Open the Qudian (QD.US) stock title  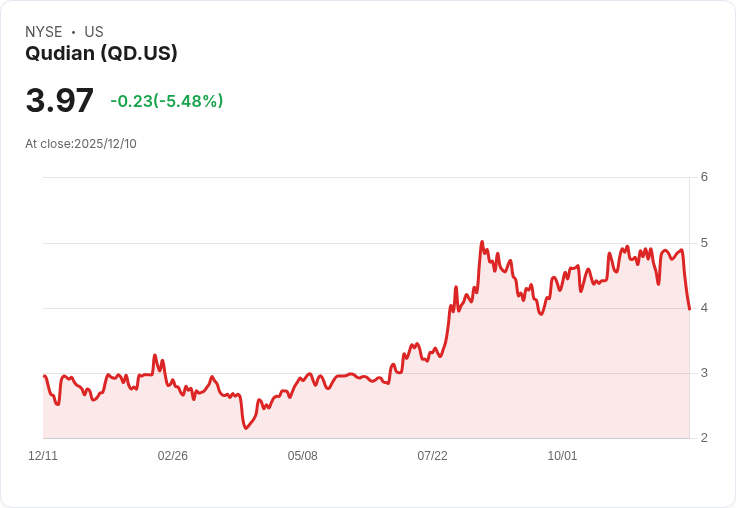coord(101,54)
